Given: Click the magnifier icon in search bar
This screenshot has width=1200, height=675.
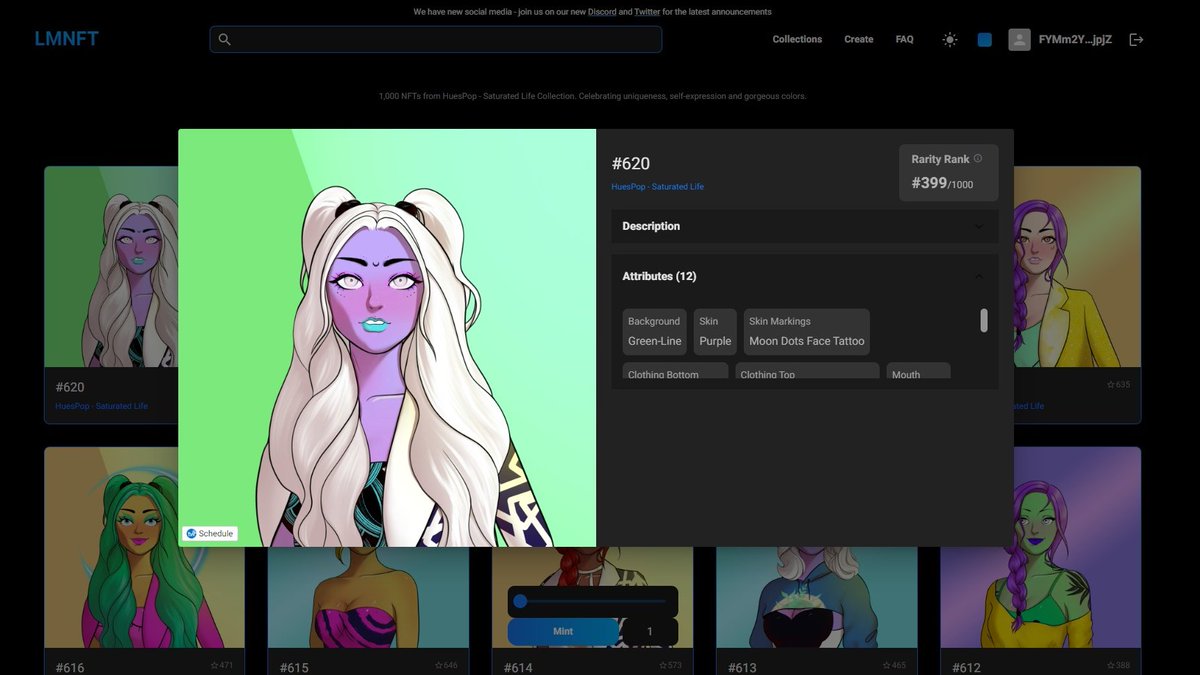Looking at the screenshot, I should coord(225,39).
